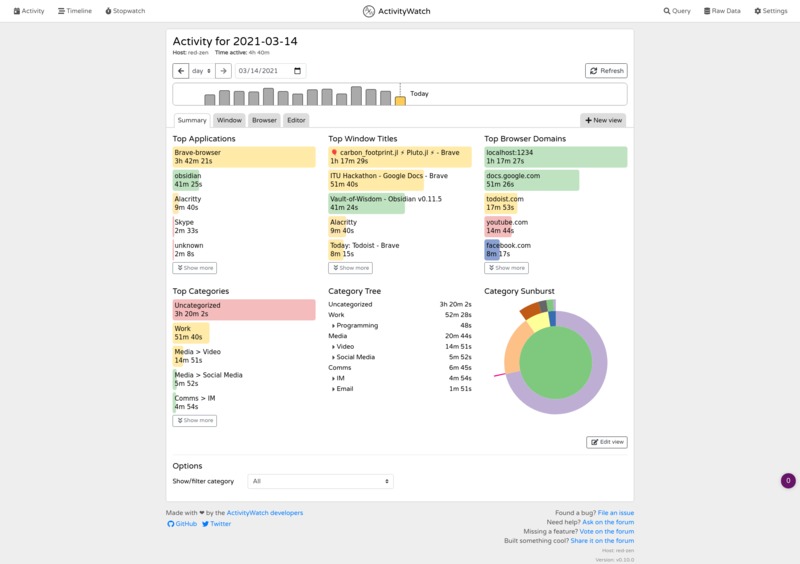Show more Top Window Titles
The image size is (800, 564).
(351, 268)
